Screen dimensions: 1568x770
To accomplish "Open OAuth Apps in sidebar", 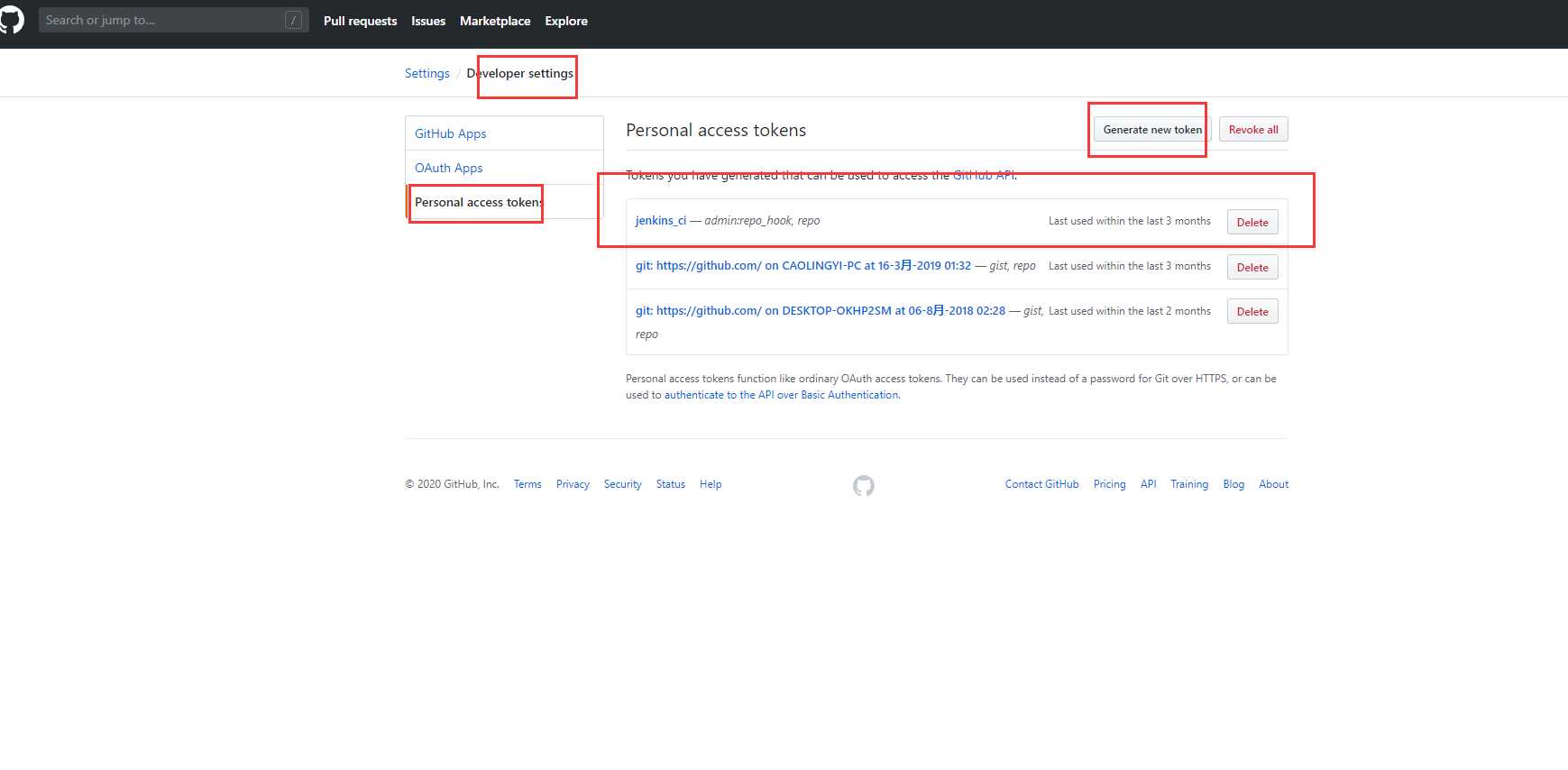I will coord(504,168).
